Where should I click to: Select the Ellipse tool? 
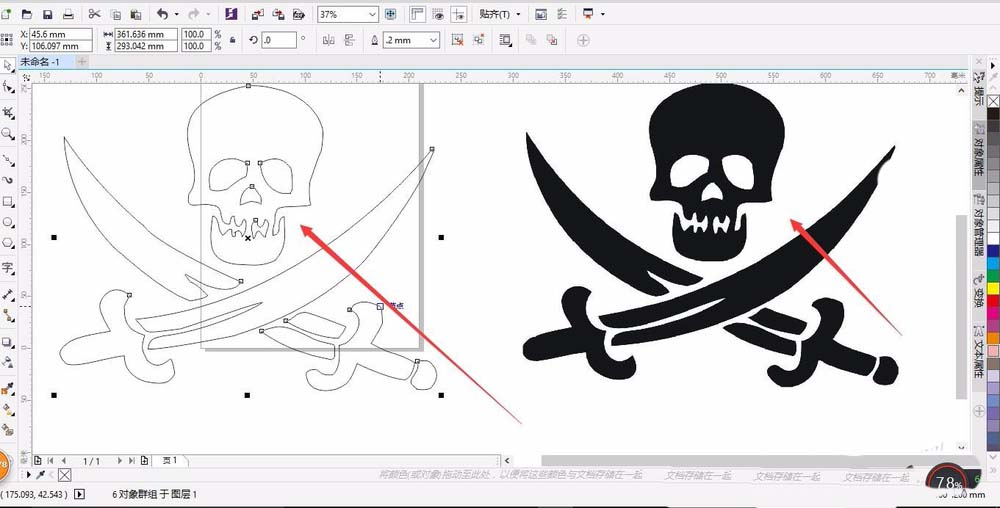(x=8, y=222)
